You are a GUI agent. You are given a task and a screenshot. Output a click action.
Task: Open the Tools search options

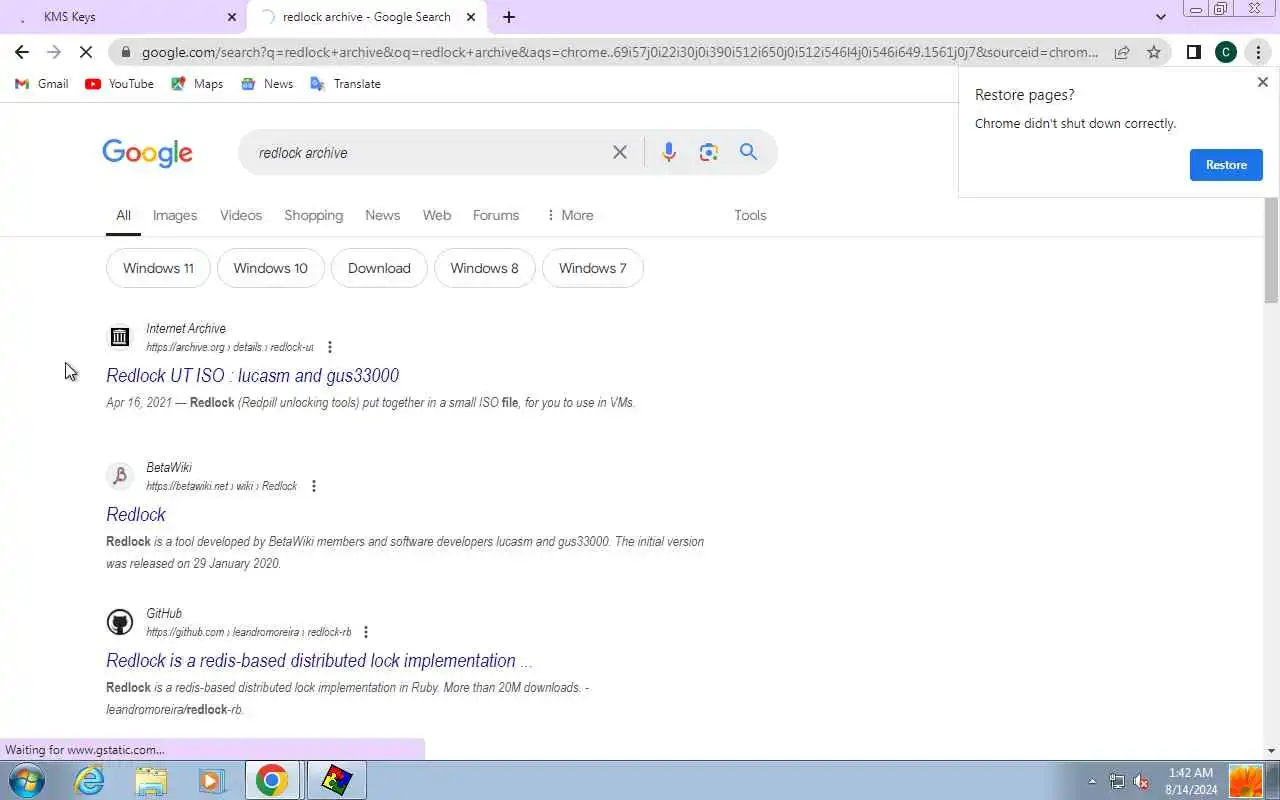pos(750,215)
